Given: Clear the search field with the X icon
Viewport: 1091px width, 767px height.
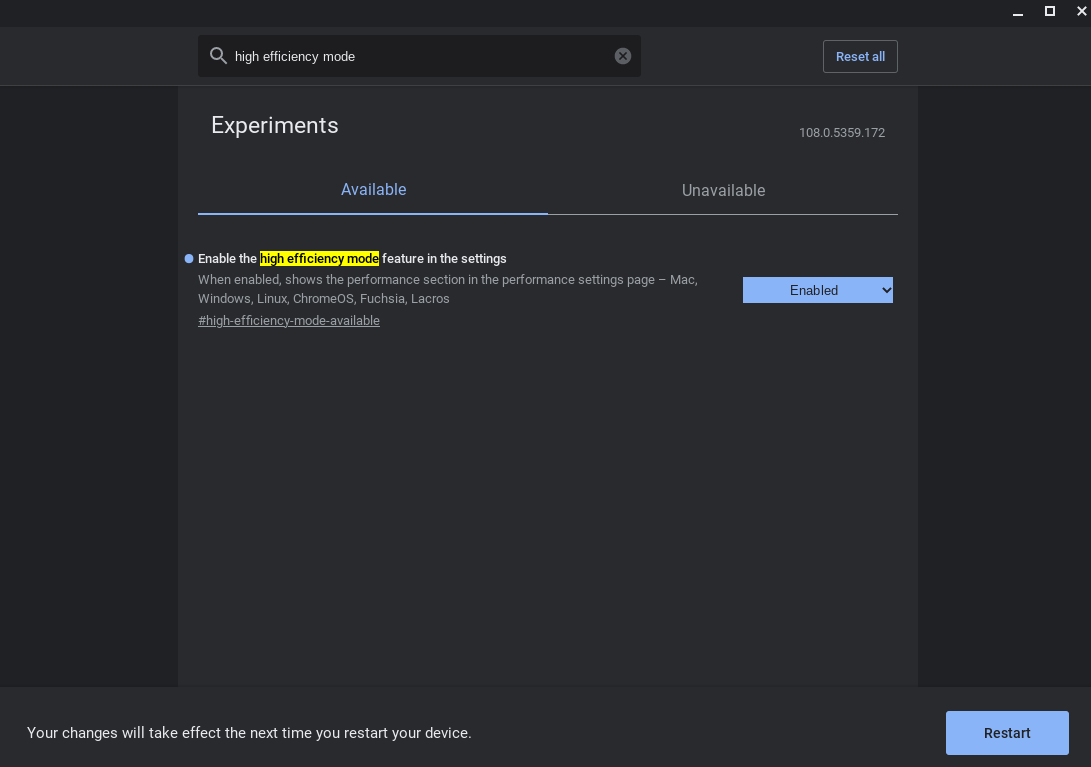Looking at the screenshot, I should click(623, 56).
